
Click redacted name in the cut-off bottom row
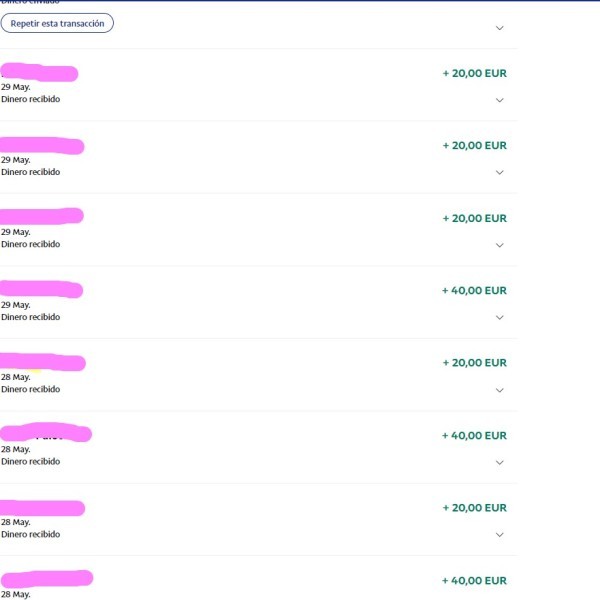[x=47, y=579]
